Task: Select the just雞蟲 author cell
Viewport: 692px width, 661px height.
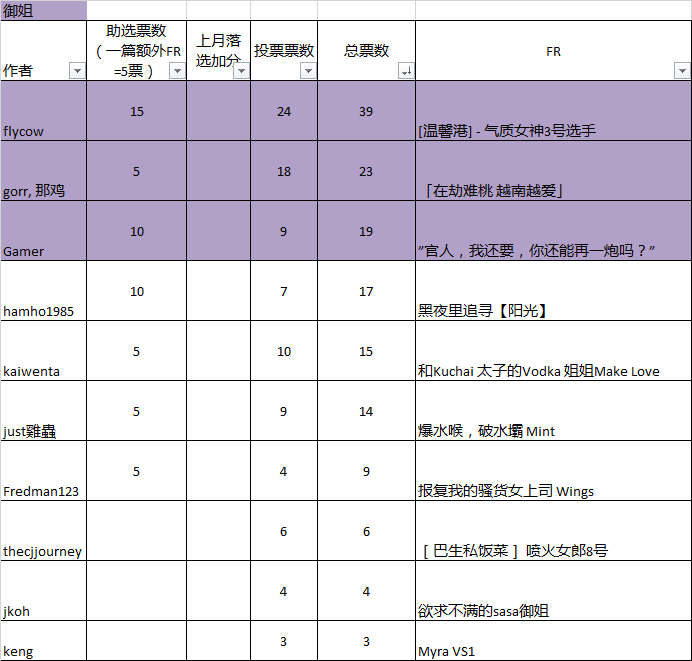Action: click(x=44, y=411)
